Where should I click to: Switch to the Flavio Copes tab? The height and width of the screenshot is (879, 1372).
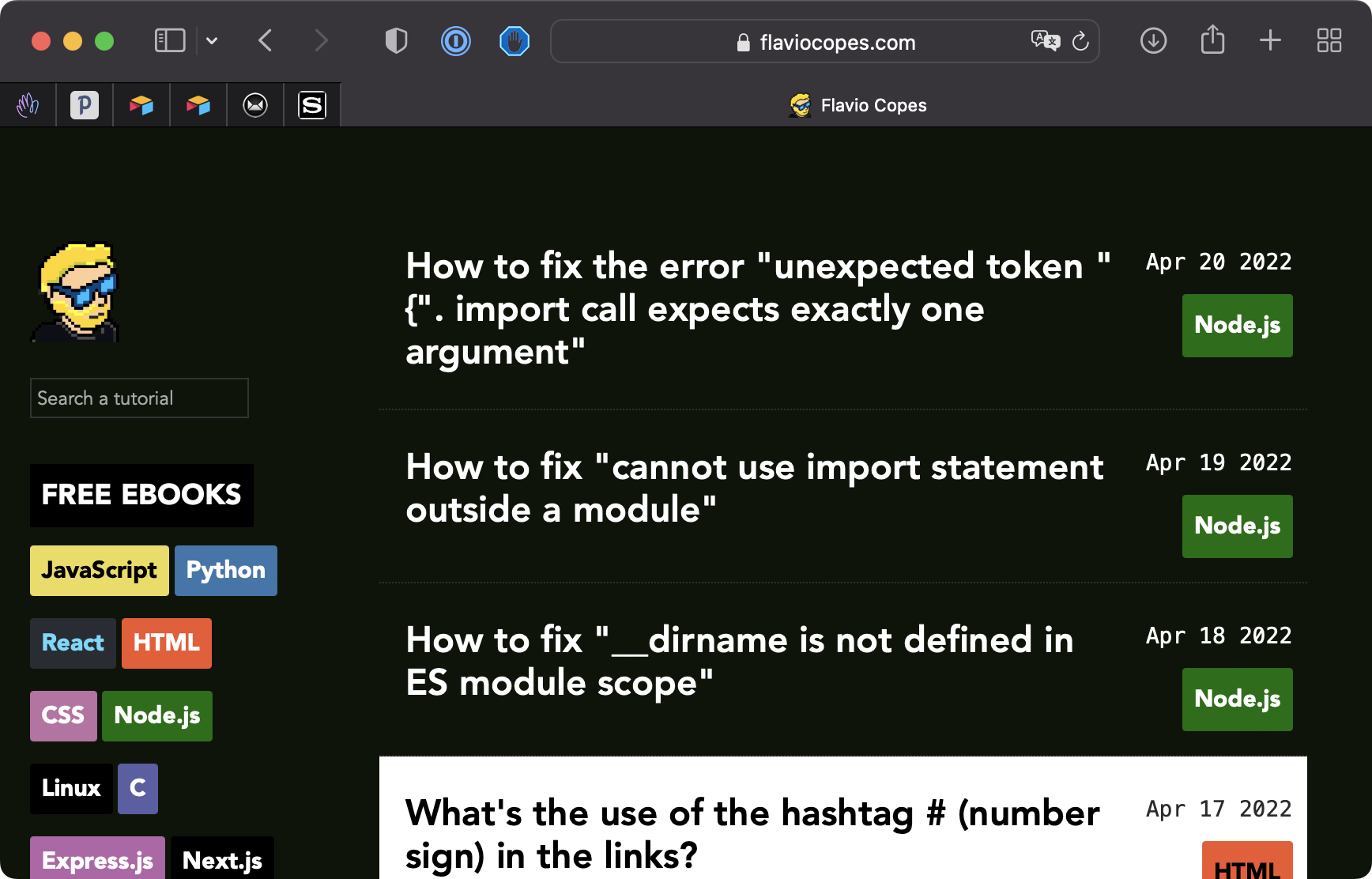coord(857,105)
